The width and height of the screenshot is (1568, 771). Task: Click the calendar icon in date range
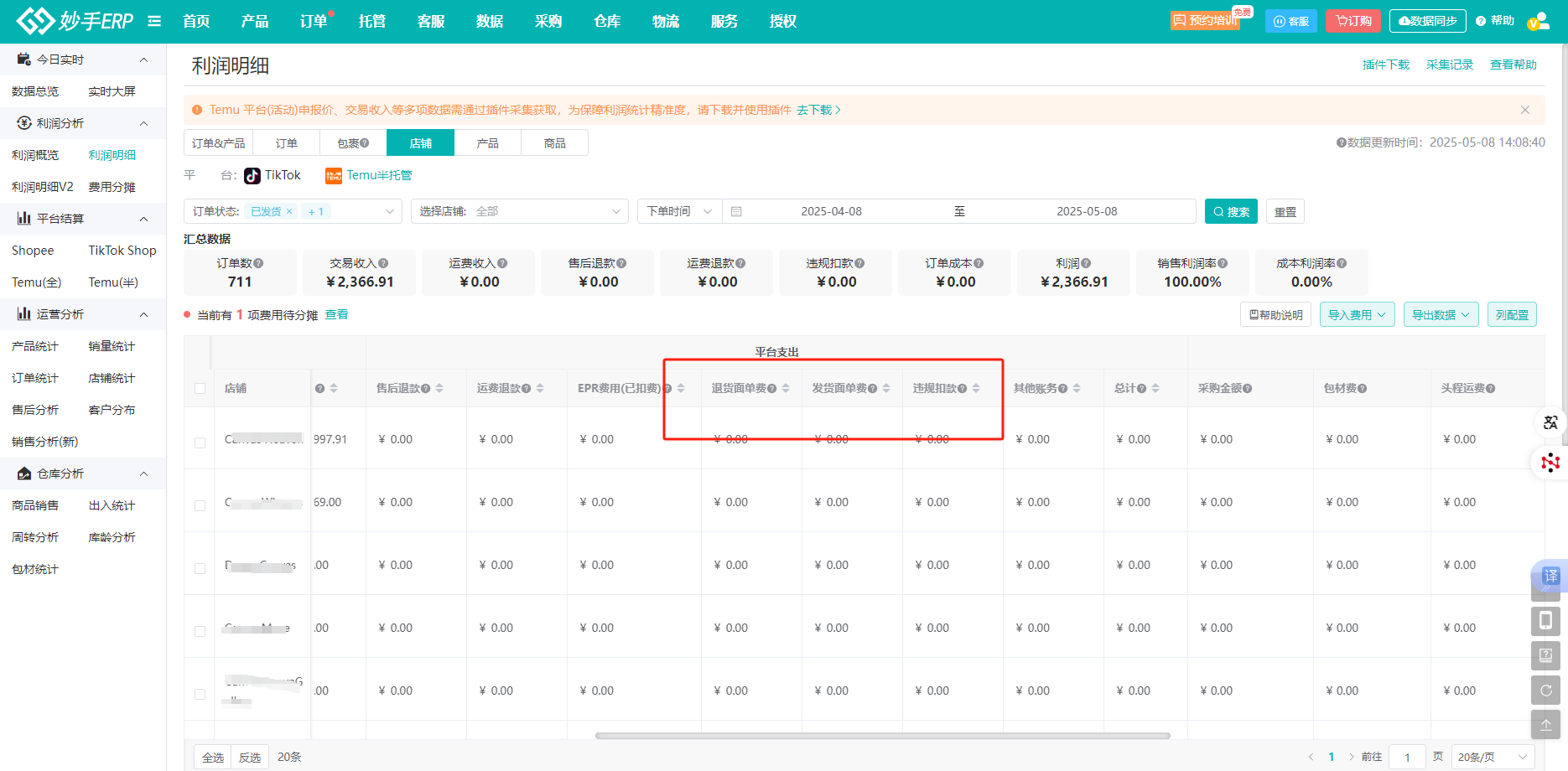(x=736, y=212)
